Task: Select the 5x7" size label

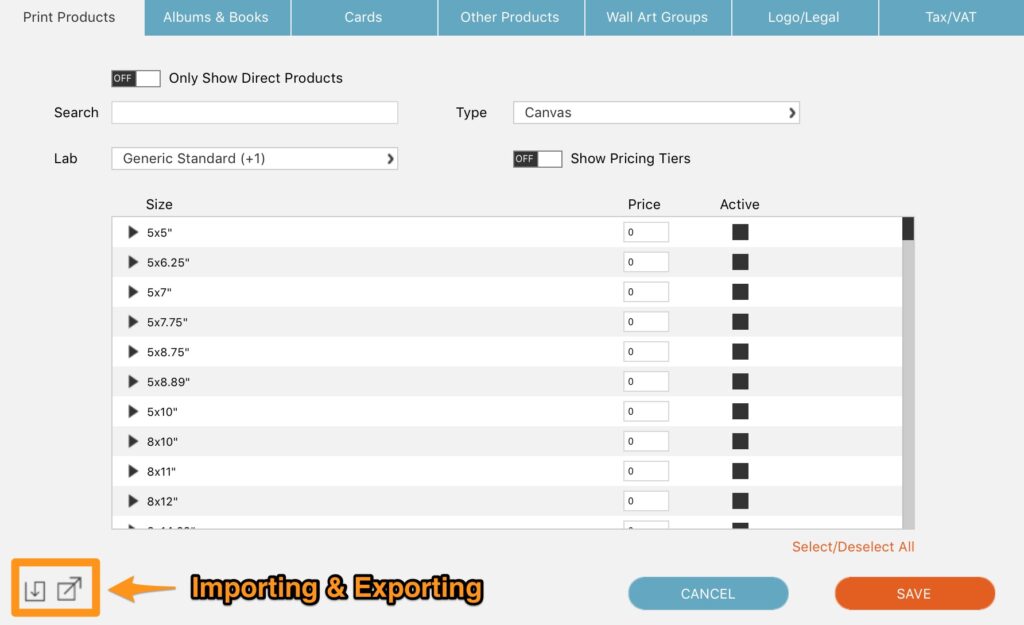Action: [159, 293]
